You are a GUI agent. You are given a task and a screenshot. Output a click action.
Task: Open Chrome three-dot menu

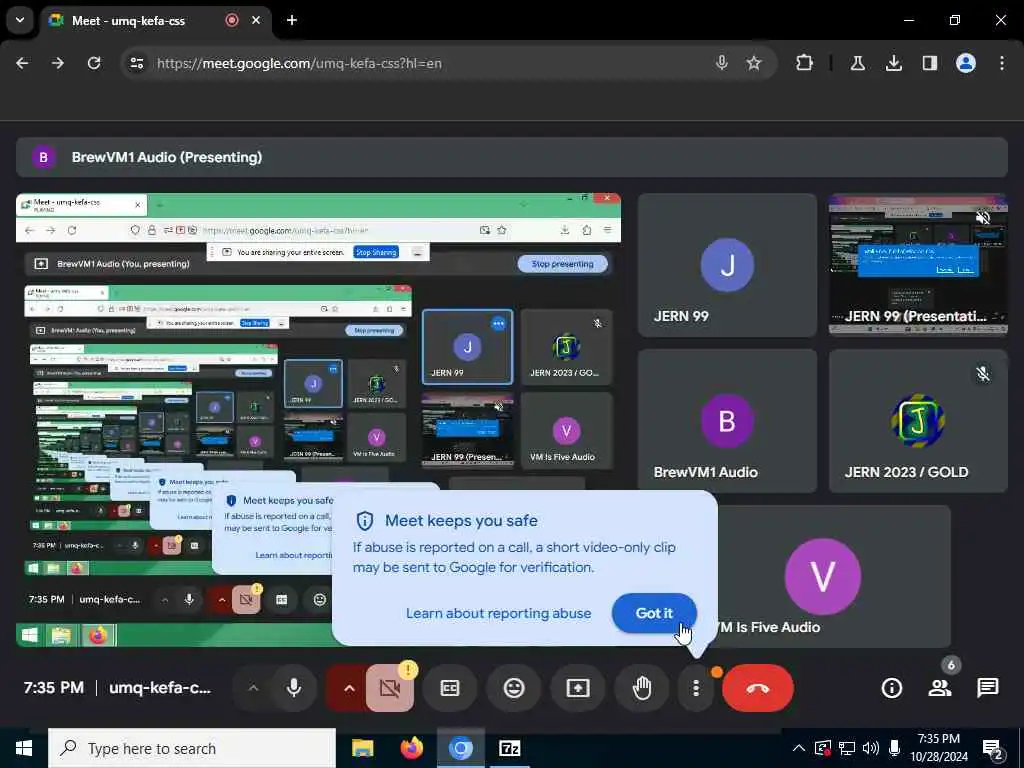[1002, 63]
